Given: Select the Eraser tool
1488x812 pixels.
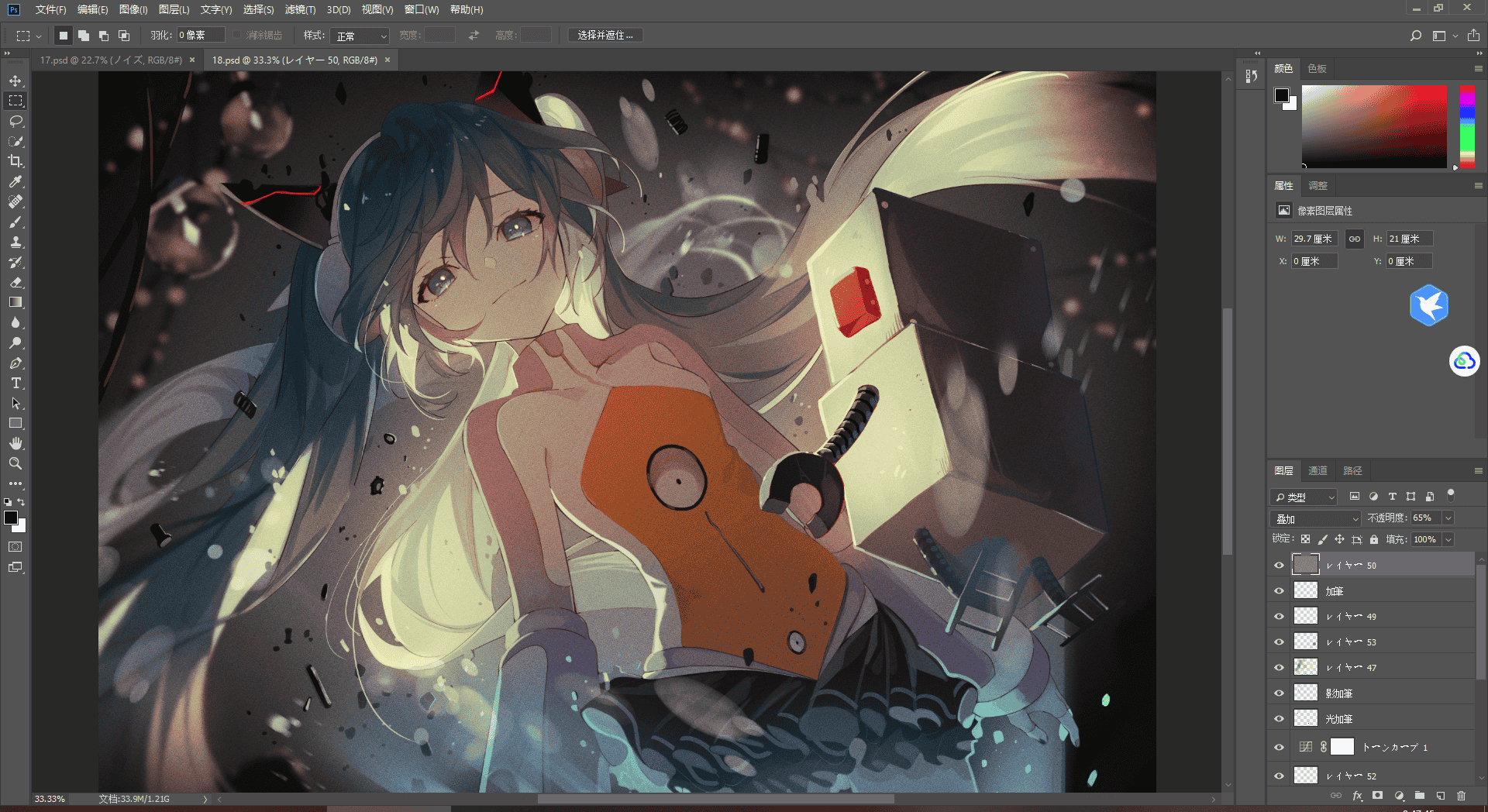Looking at the screenshot, I should (x=15, y=282).
